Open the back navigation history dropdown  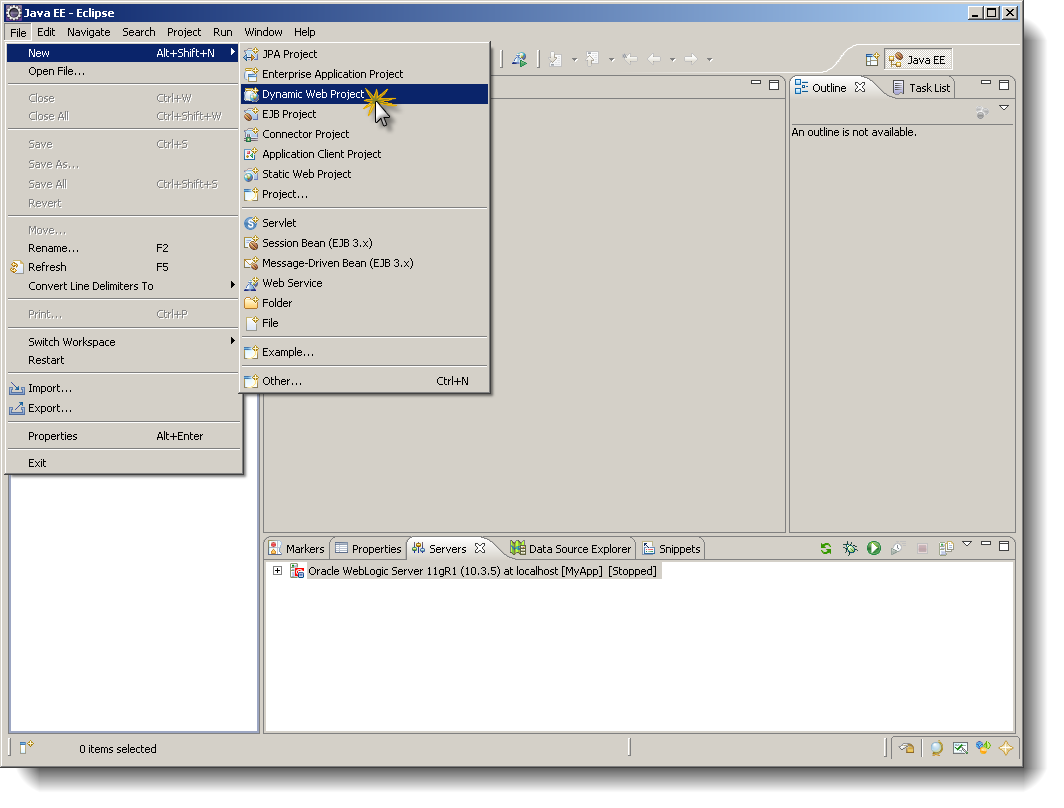(x=672, y=58)
